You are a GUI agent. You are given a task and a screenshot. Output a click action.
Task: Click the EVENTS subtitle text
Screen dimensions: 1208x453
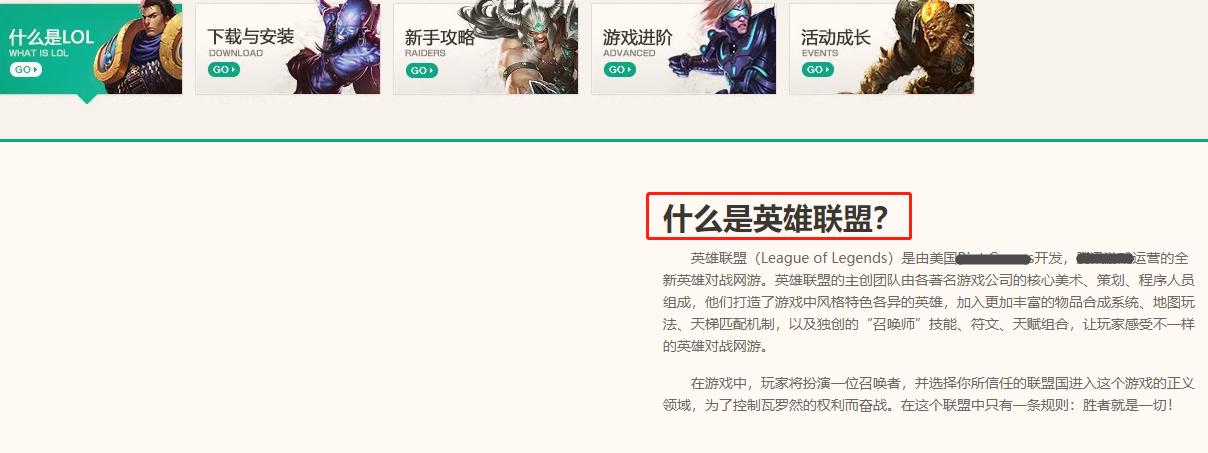tap(820, 53)
